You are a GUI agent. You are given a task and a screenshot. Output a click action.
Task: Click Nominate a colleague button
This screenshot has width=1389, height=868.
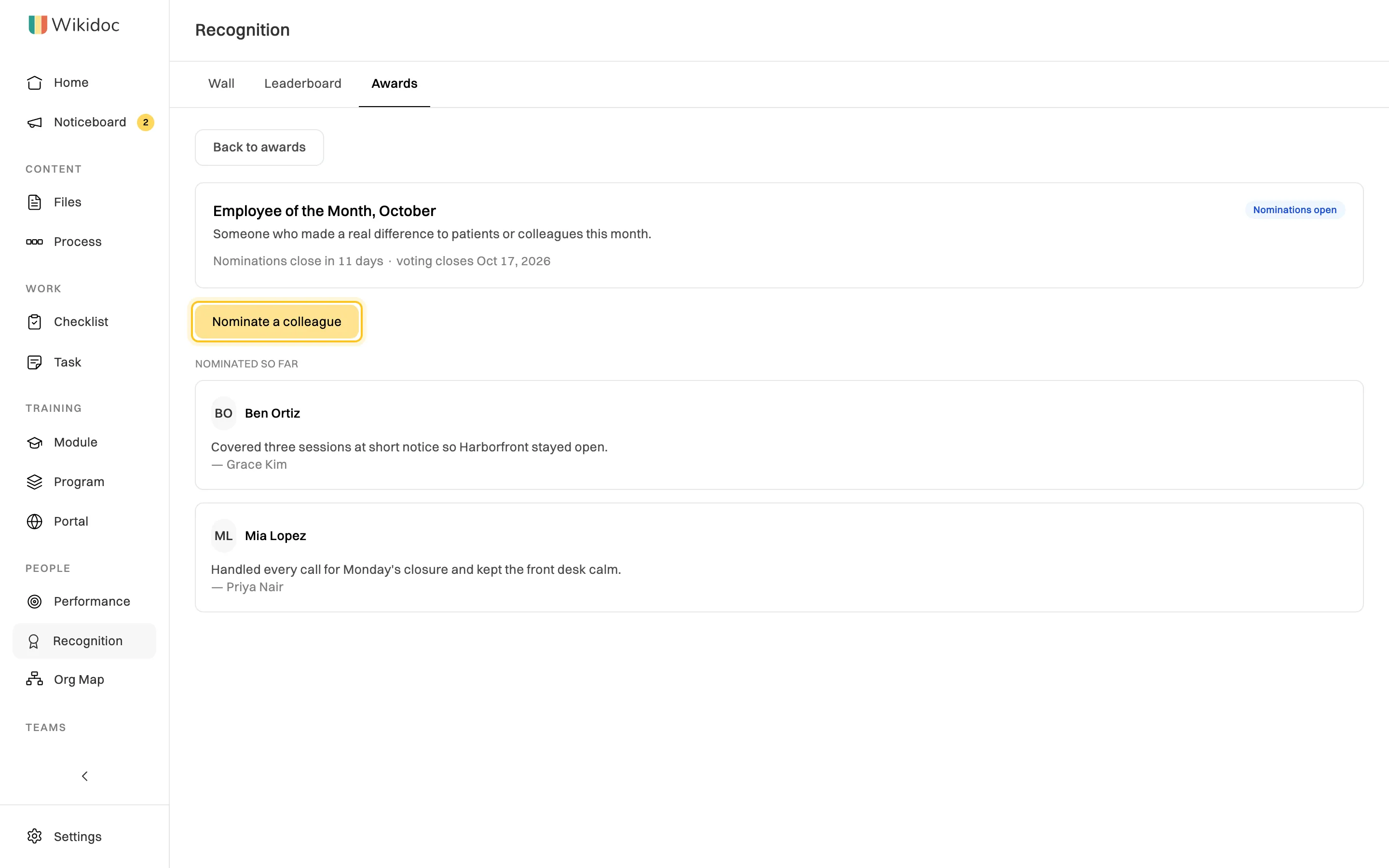pos(277,322)
